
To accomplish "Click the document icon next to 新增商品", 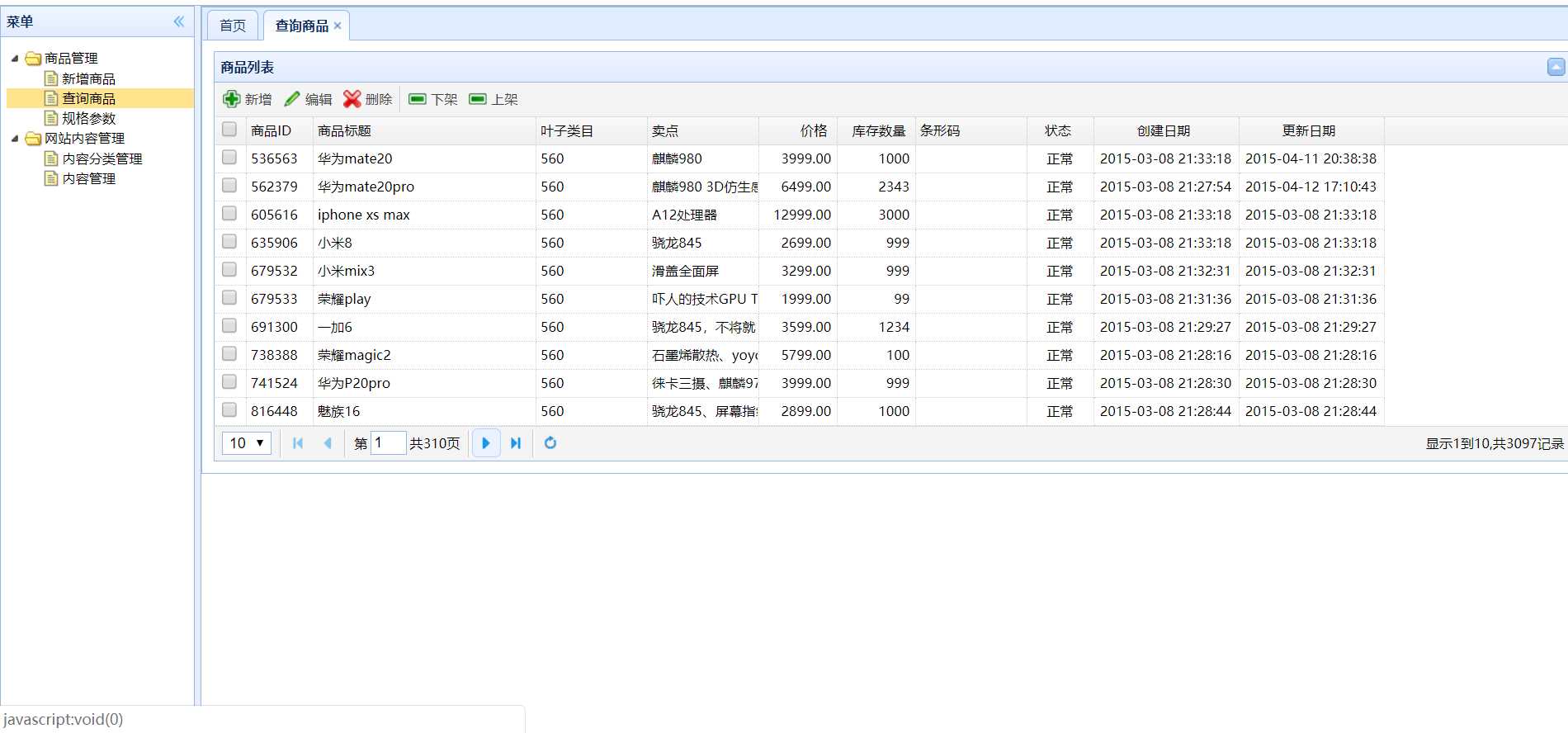I will pos(51,78).
